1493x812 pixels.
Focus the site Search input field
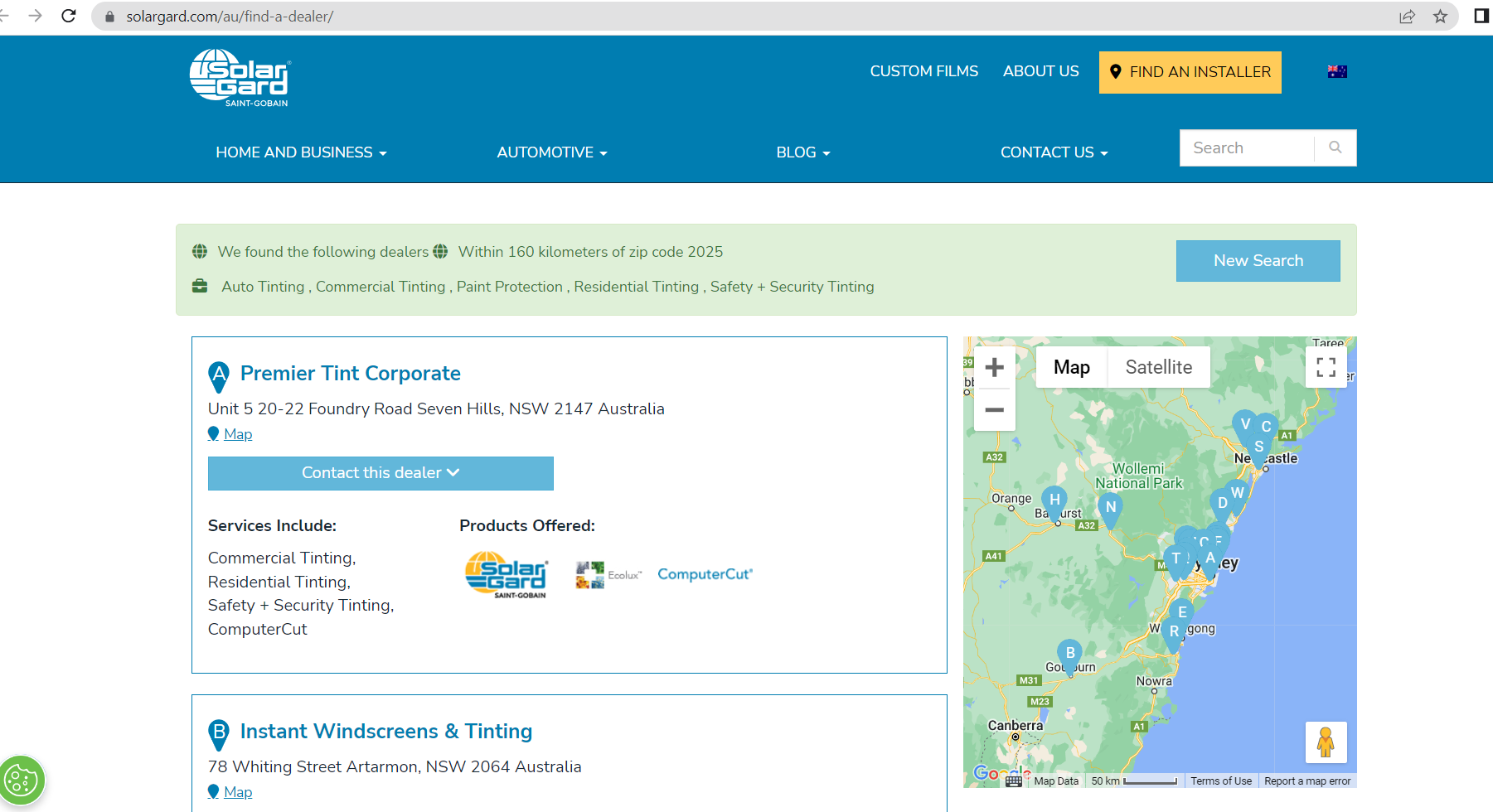pos(1247,147)
